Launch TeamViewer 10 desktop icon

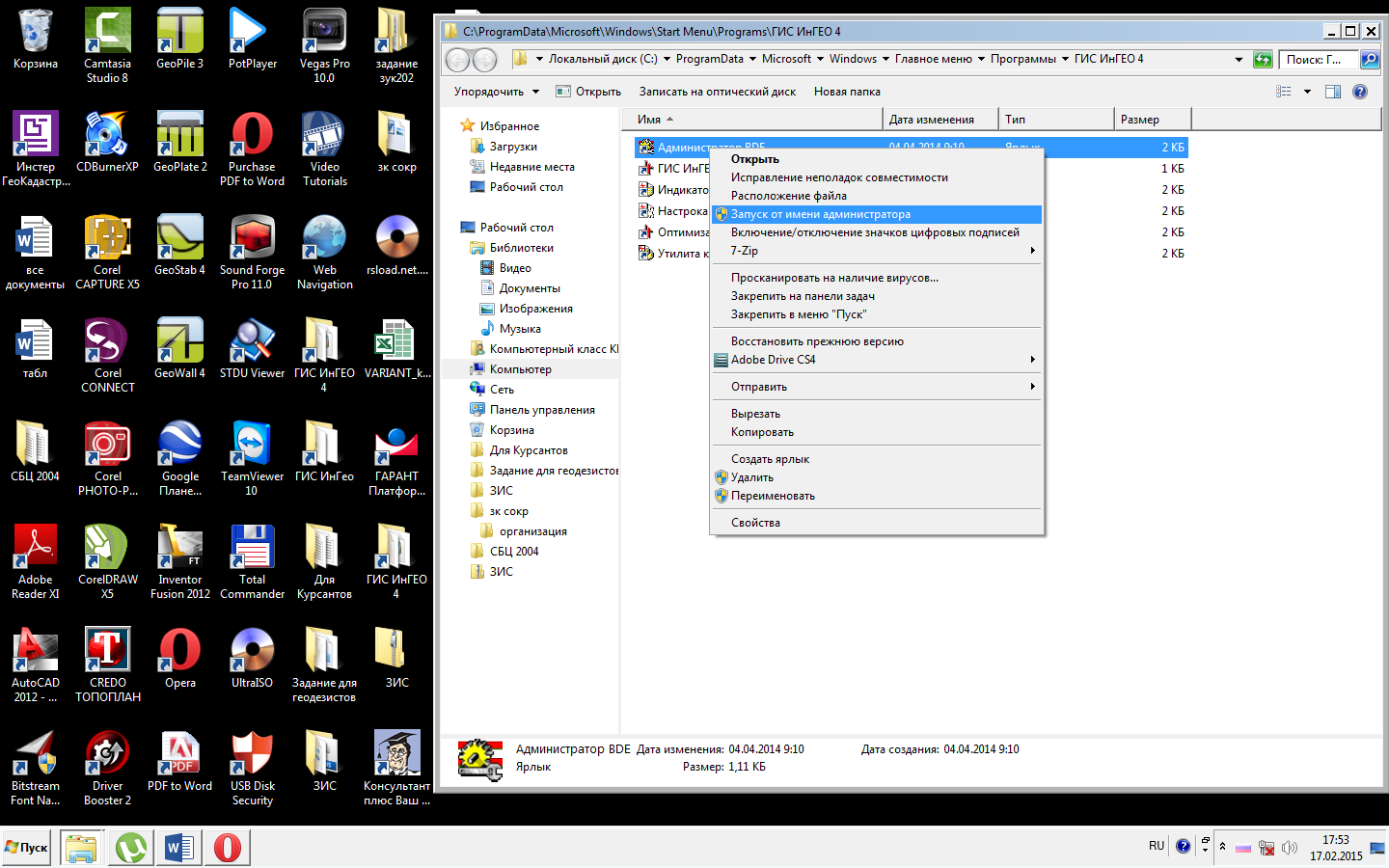[x=252, y=458]
